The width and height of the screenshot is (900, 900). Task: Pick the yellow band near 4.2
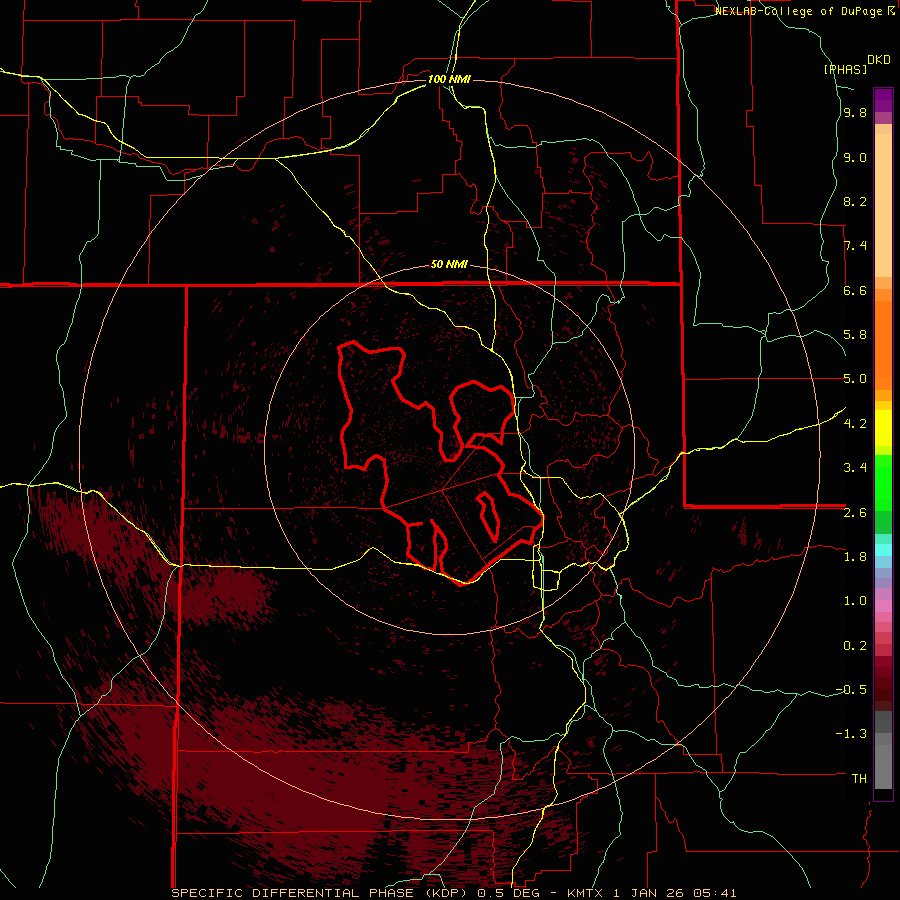(883, 428)
